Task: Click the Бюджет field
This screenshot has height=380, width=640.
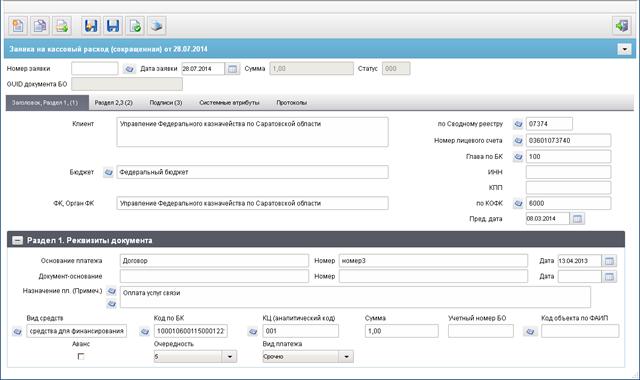Action: [x=252, y=172]
